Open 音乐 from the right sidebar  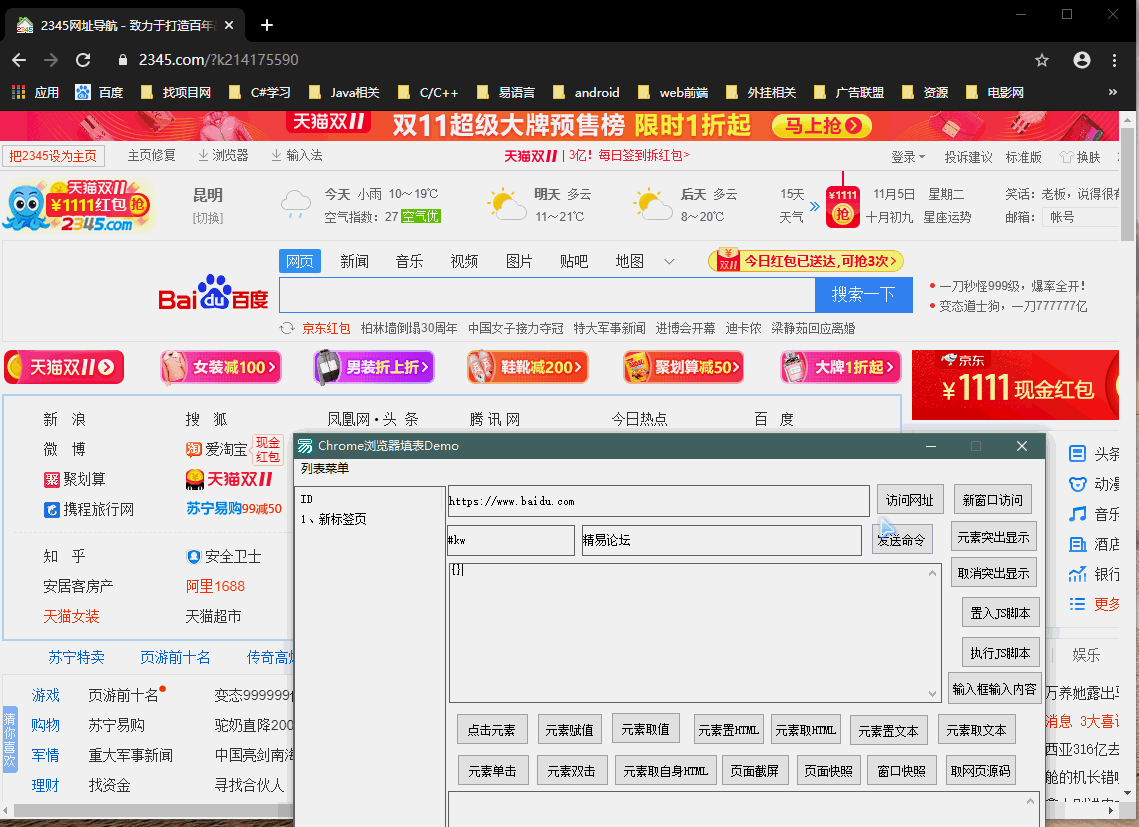coord(1093,515)
